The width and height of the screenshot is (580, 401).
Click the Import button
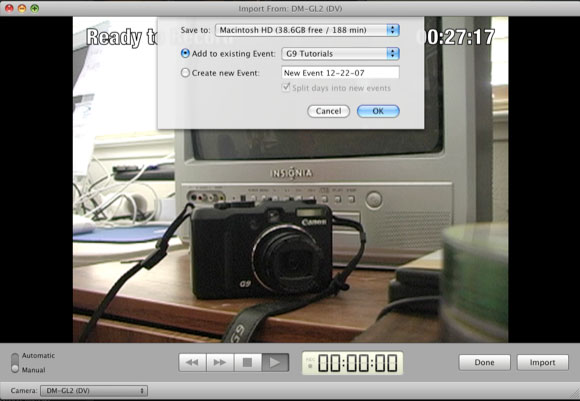coord(543,363)
